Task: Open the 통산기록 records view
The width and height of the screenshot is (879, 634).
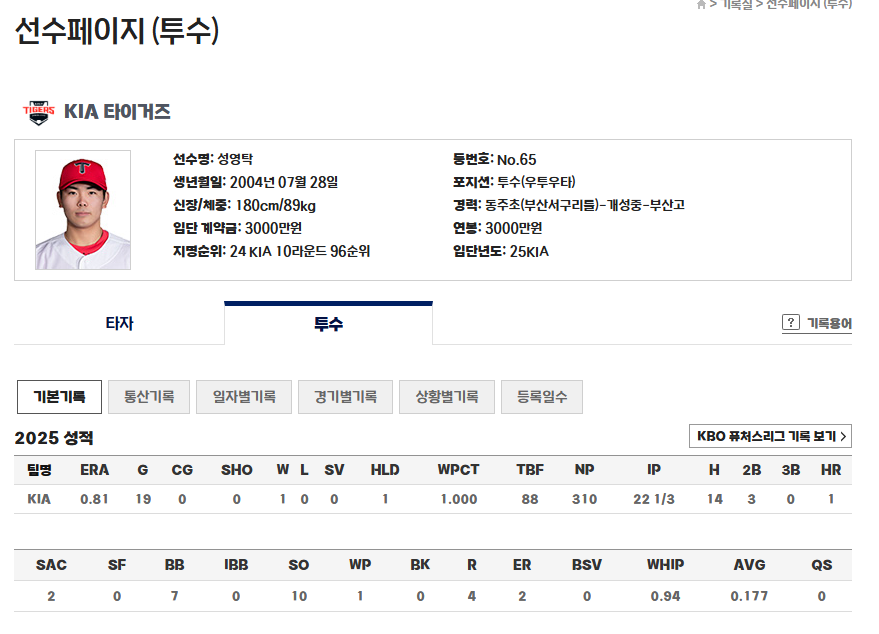Action: click(x=149, y=396)
